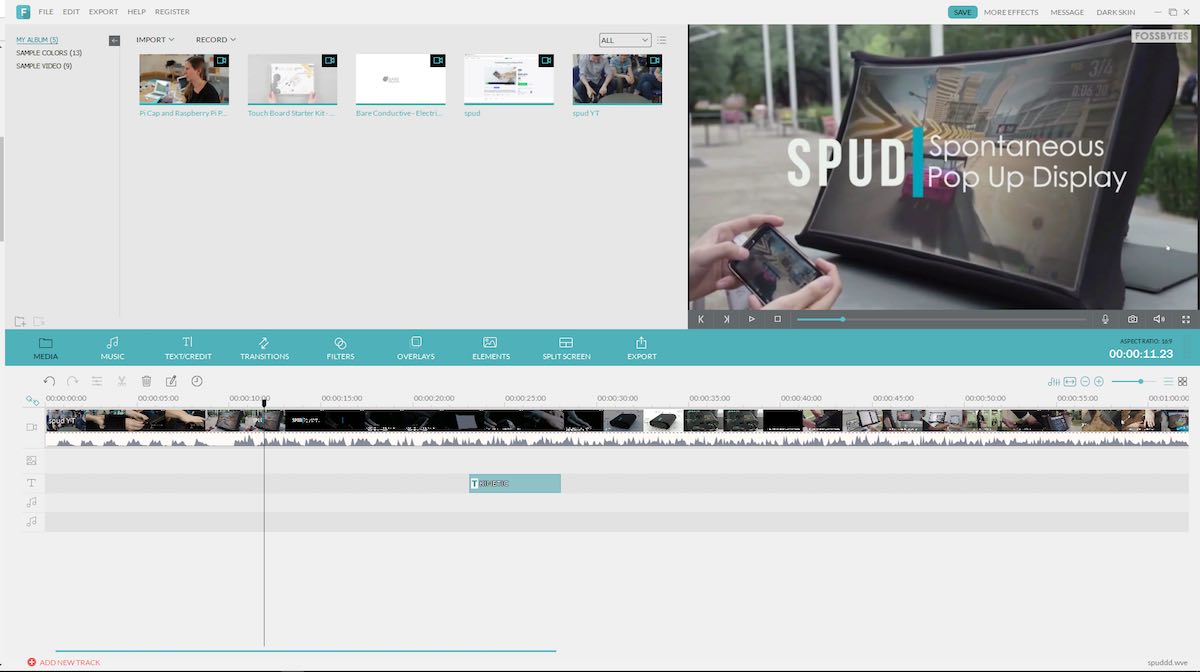This screenshot has width=1200, height=672.
Task: Record voiceover using the microphone icon
Action: point(1105,319)
